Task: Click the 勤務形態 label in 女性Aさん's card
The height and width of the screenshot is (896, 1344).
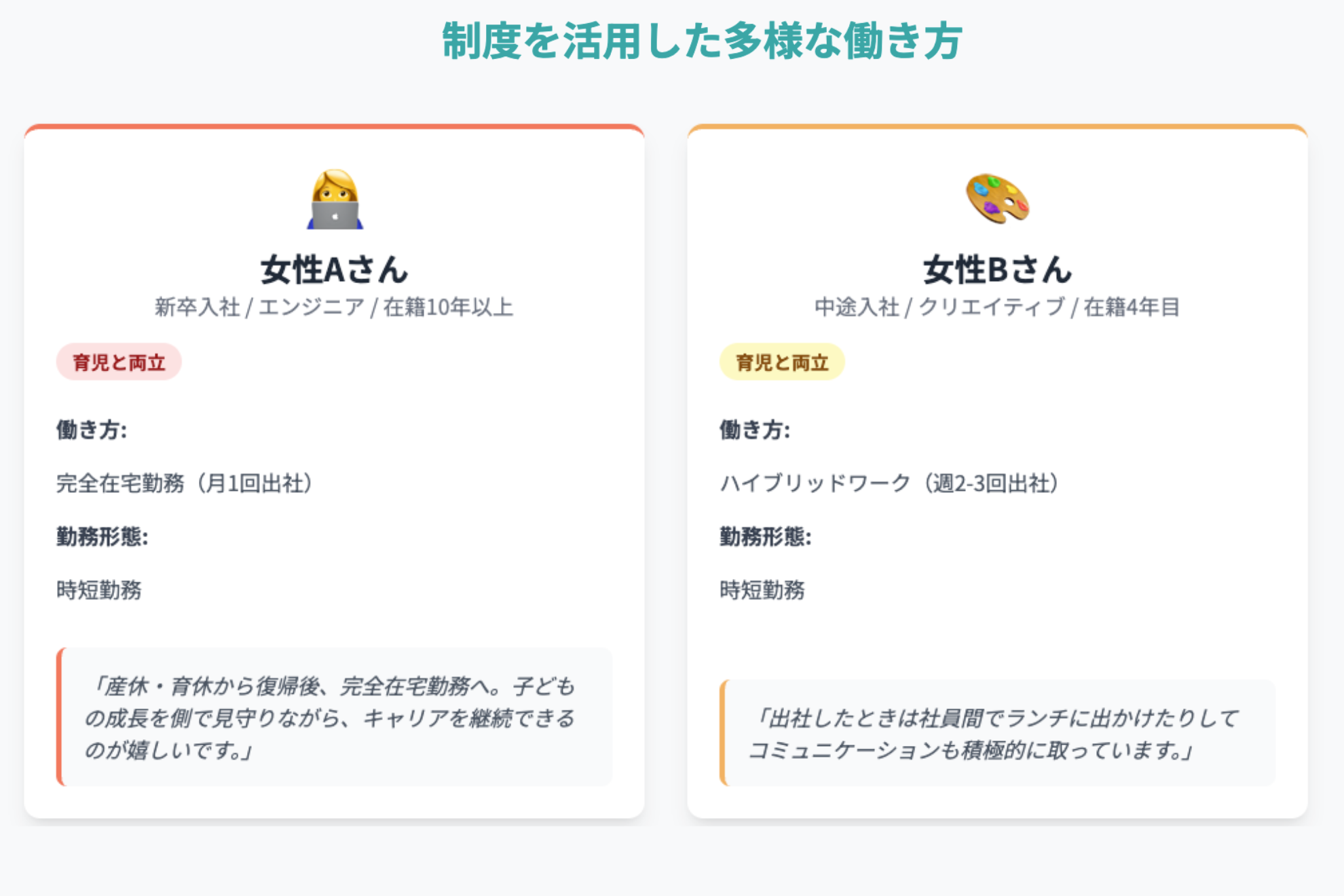Action: 102,537
